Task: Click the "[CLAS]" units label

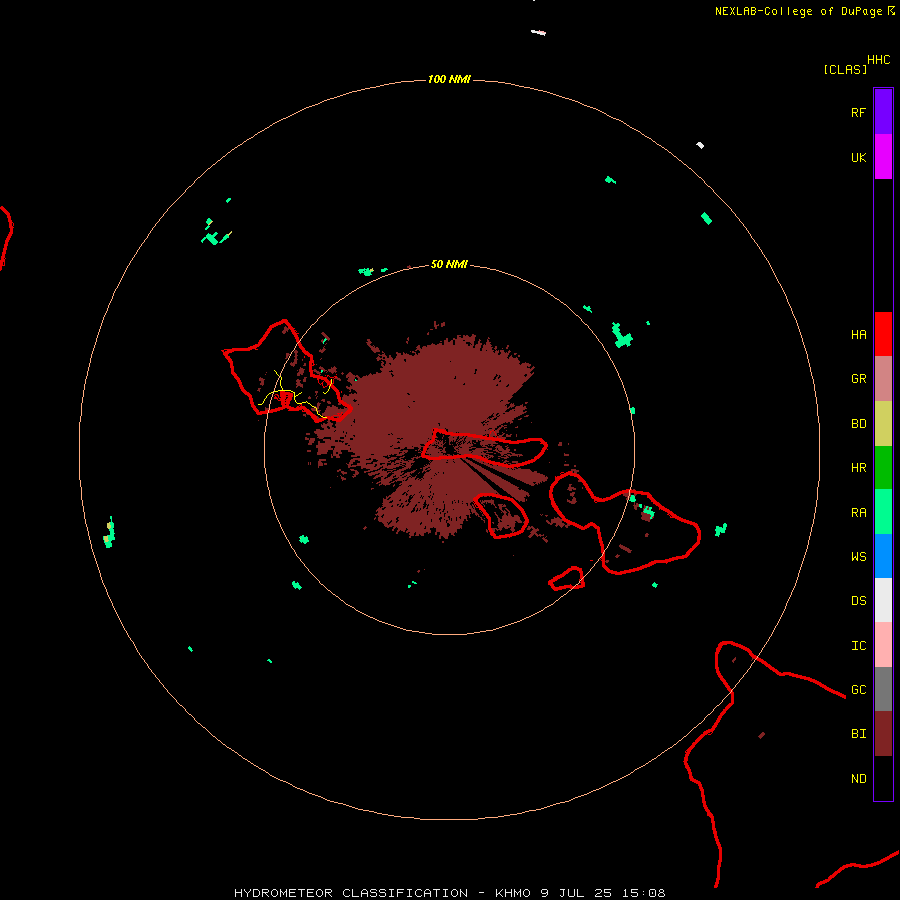Action: click(845, 69)
